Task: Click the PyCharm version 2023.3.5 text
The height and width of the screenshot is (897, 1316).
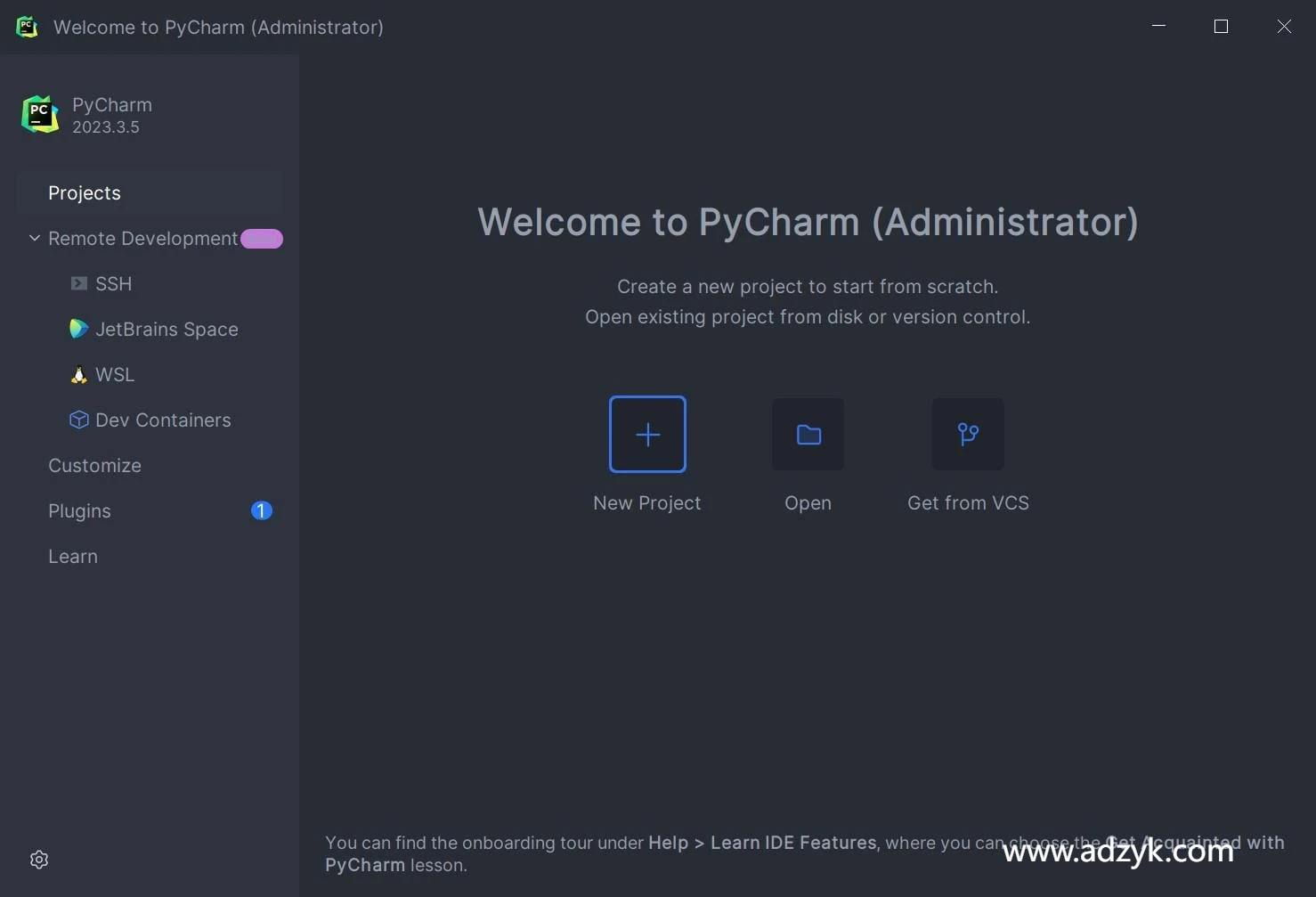Action: [106, 127]
